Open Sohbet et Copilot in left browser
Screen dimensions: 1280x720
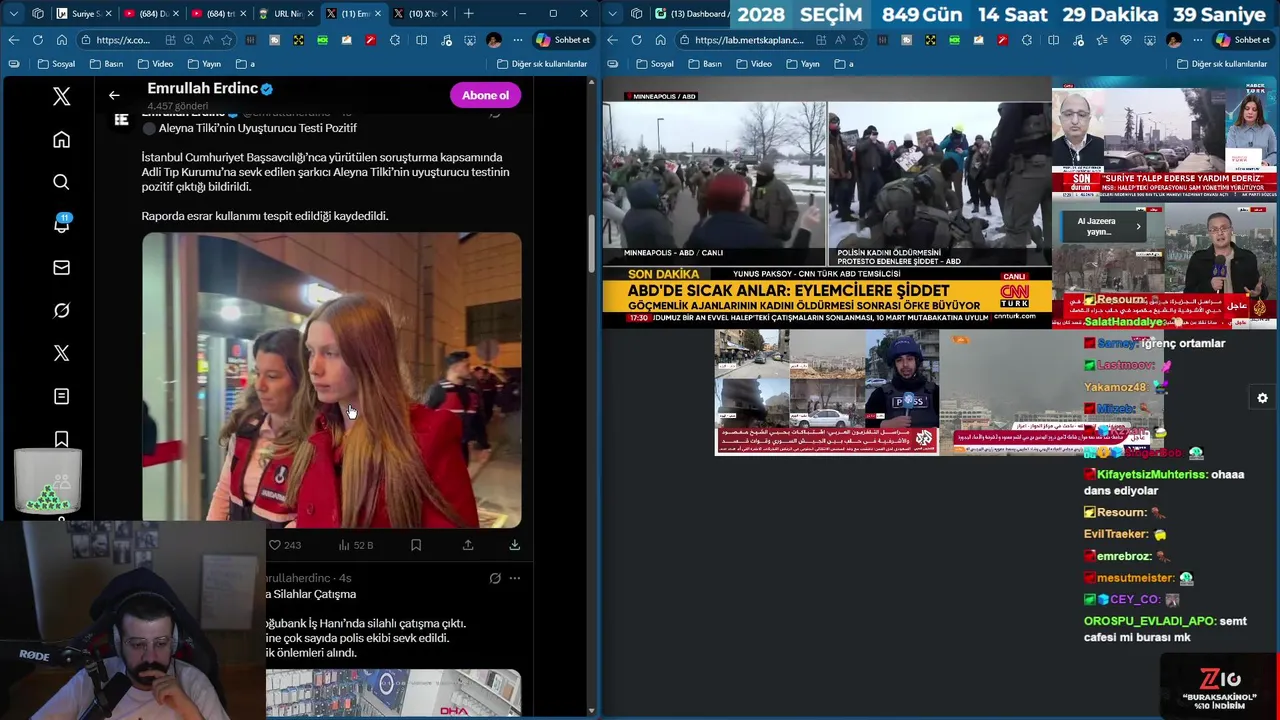[563, 40]
